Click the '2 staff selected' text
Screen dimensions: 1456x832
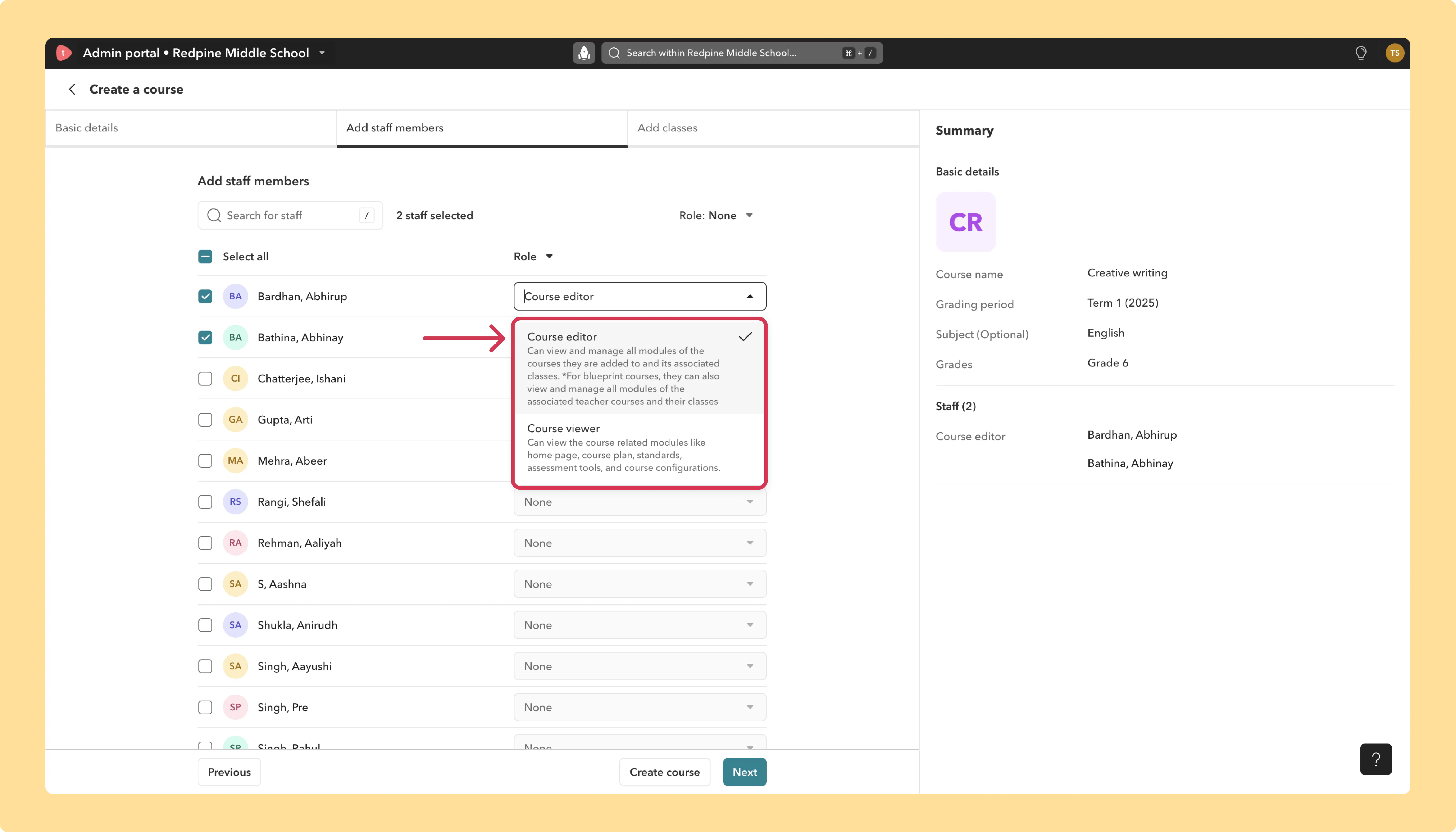click(435, 215)
